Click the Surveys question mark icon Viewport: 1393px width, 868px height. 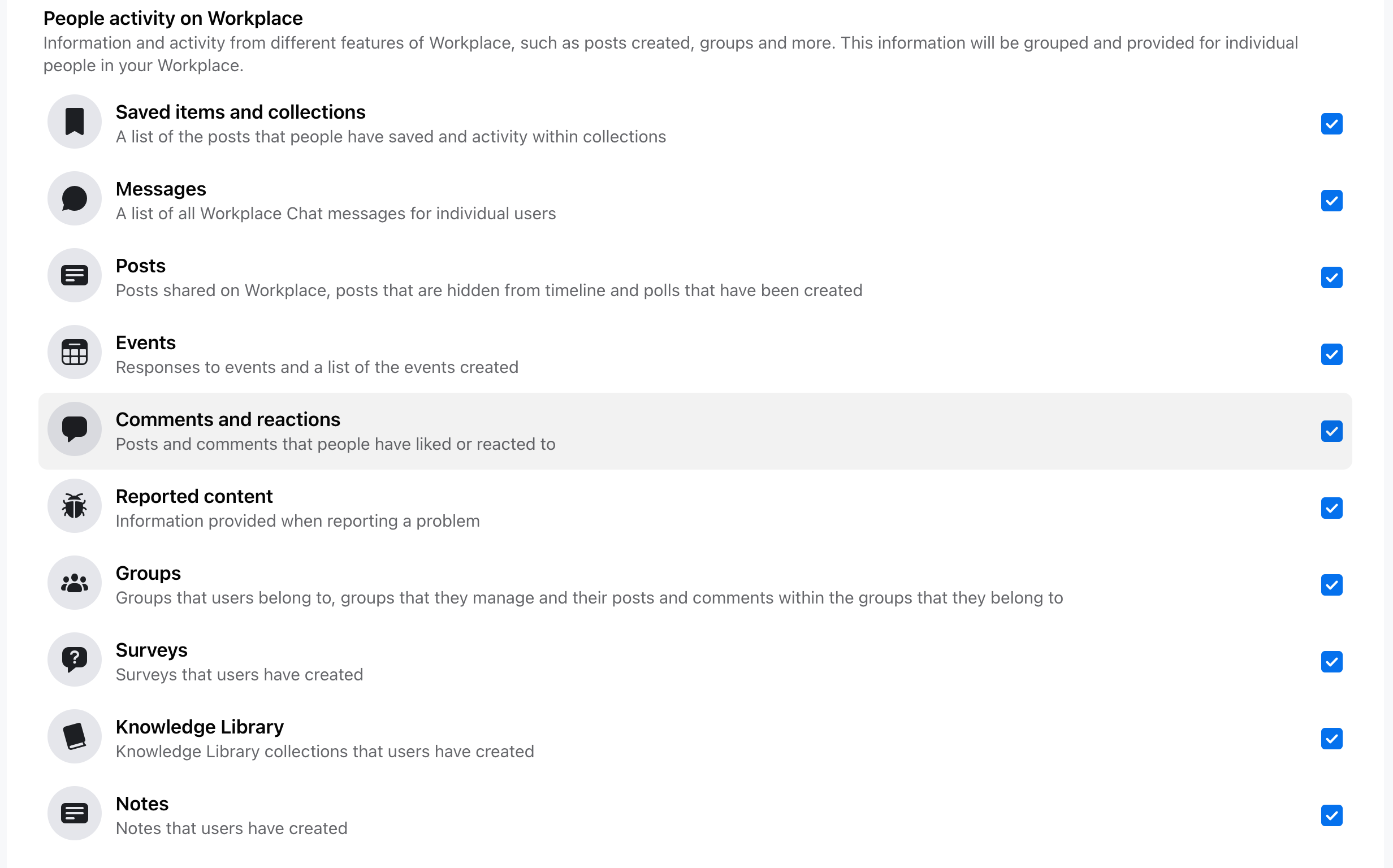click(75, 660)
